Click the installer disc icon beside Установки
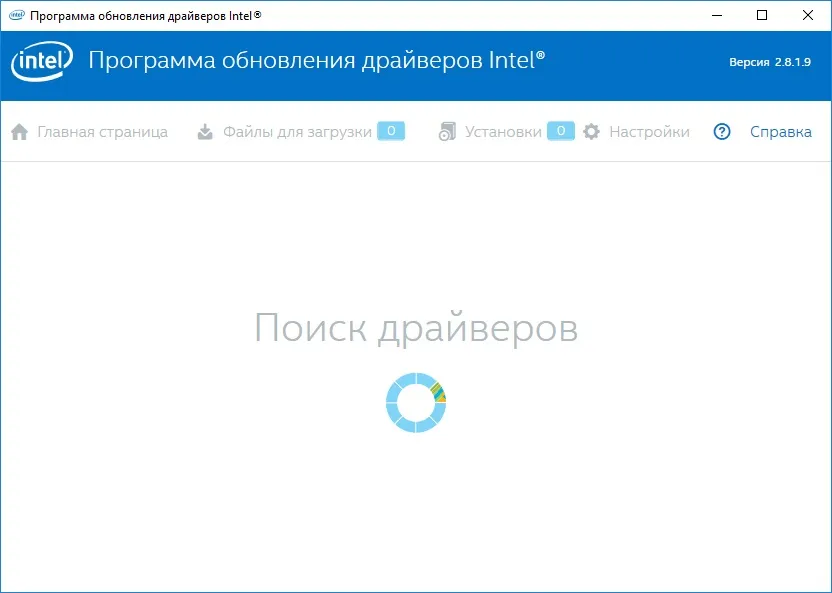The height and width of the screenshot is (593, 832). tap(447, 132)
